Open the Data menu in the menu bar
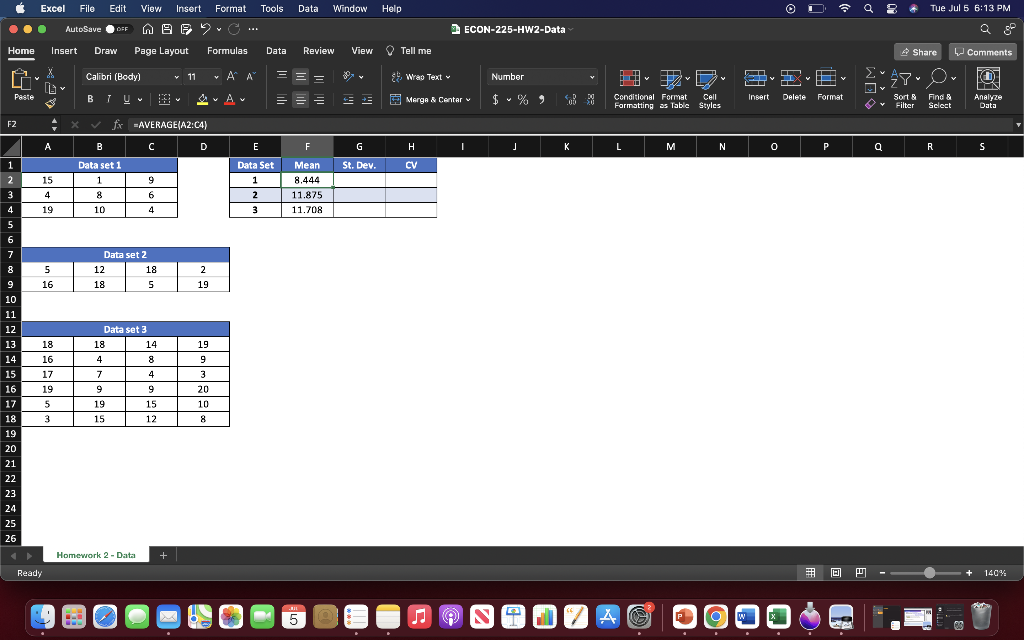1024x640 pixels. (x=308, y=8)
